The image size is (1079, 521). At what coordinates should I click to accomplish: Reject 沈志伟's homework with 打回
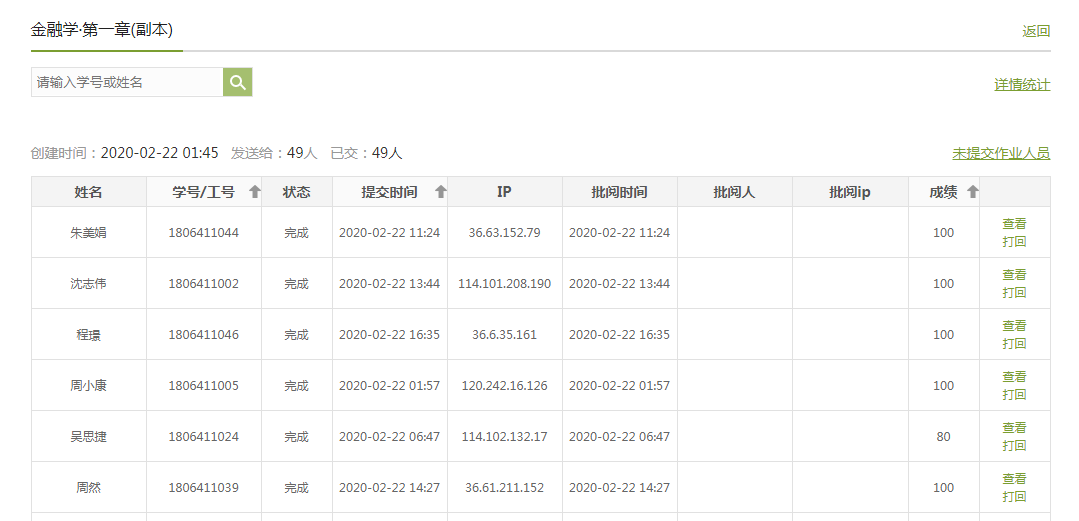pos(1014,292)
